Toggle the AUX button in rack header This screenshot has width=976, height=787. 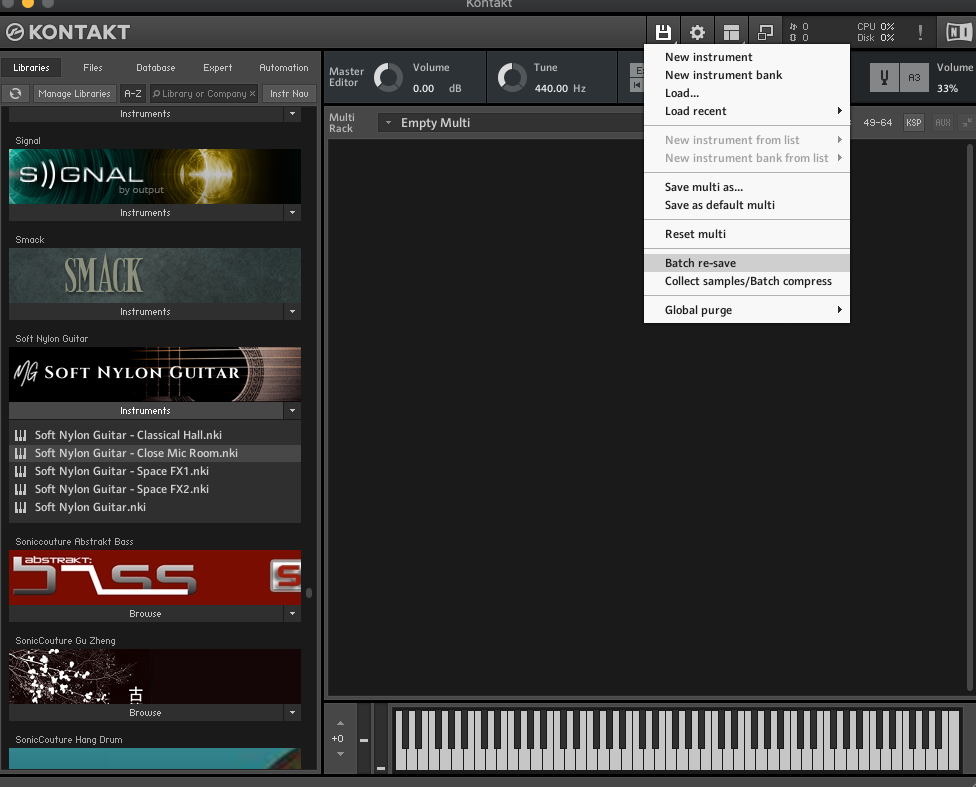[x=942, y=123]
